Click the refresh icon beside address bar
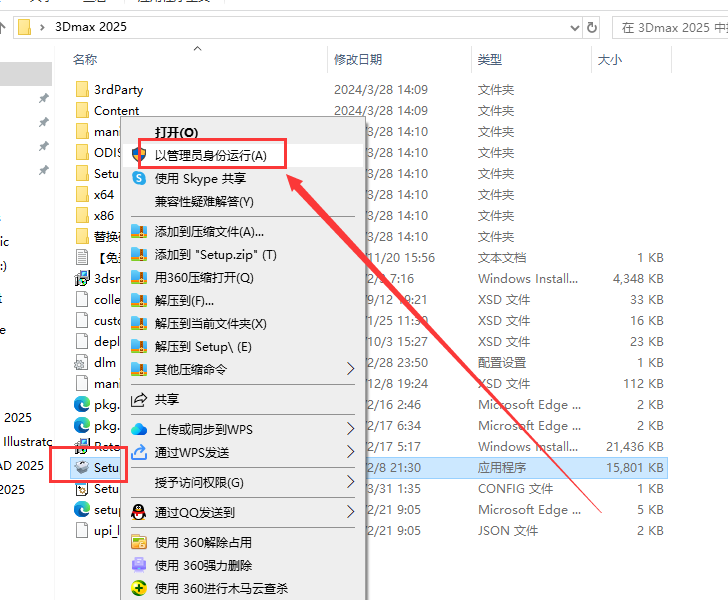The width and height of the screenshot is (728, 600). pos(592,27)
